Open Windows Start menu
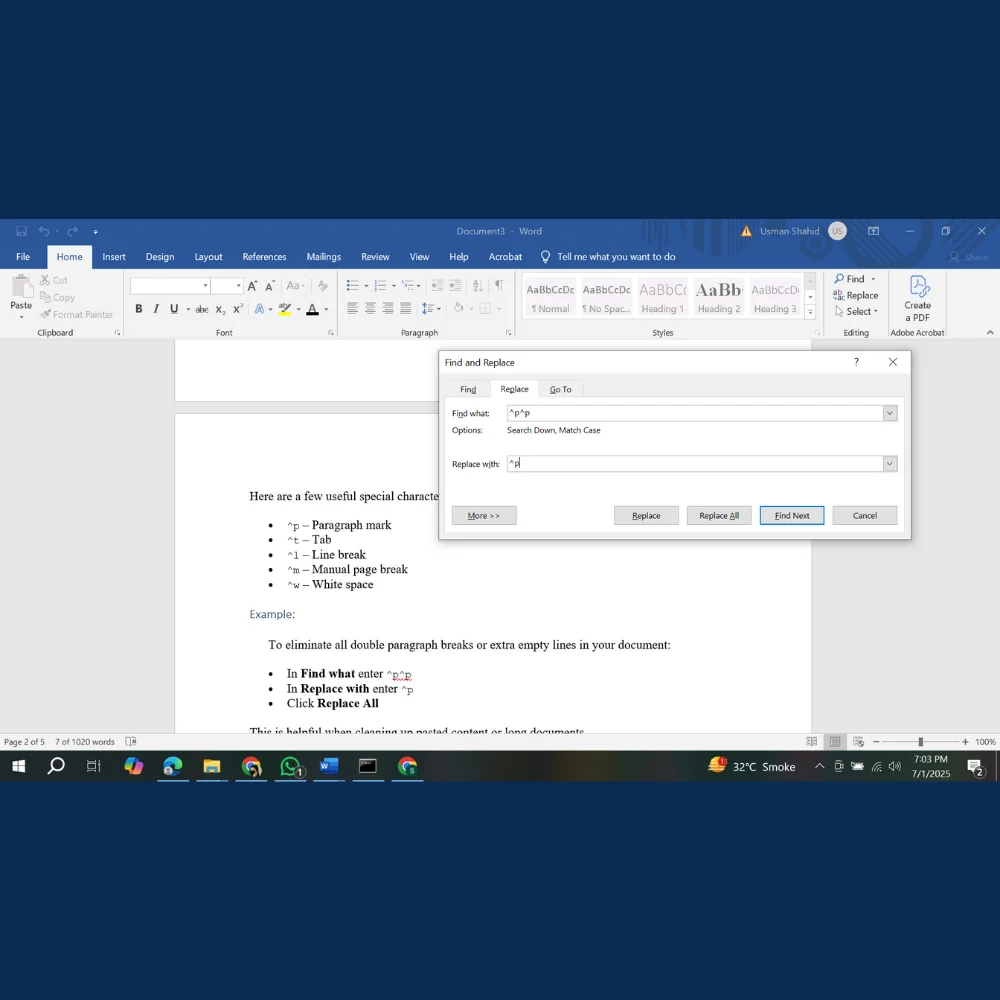 coord(18,766)
